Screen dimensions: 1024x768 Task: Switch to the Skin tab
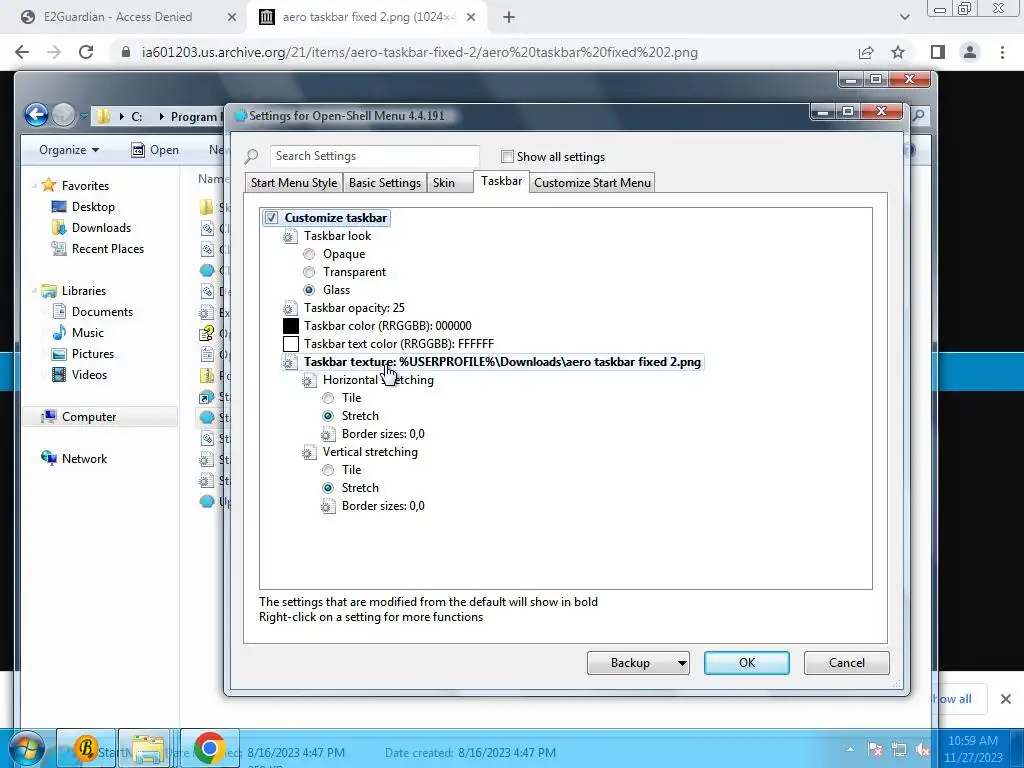[x=450, y=183]
